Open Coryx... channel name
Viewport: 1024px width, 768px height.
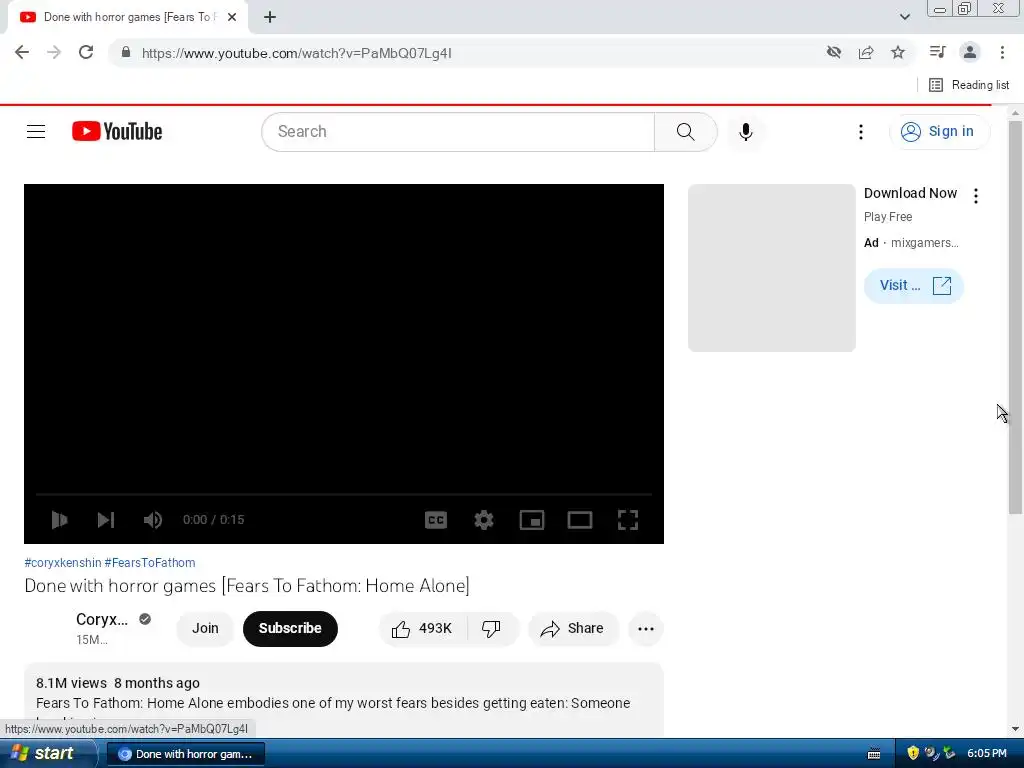102,619
